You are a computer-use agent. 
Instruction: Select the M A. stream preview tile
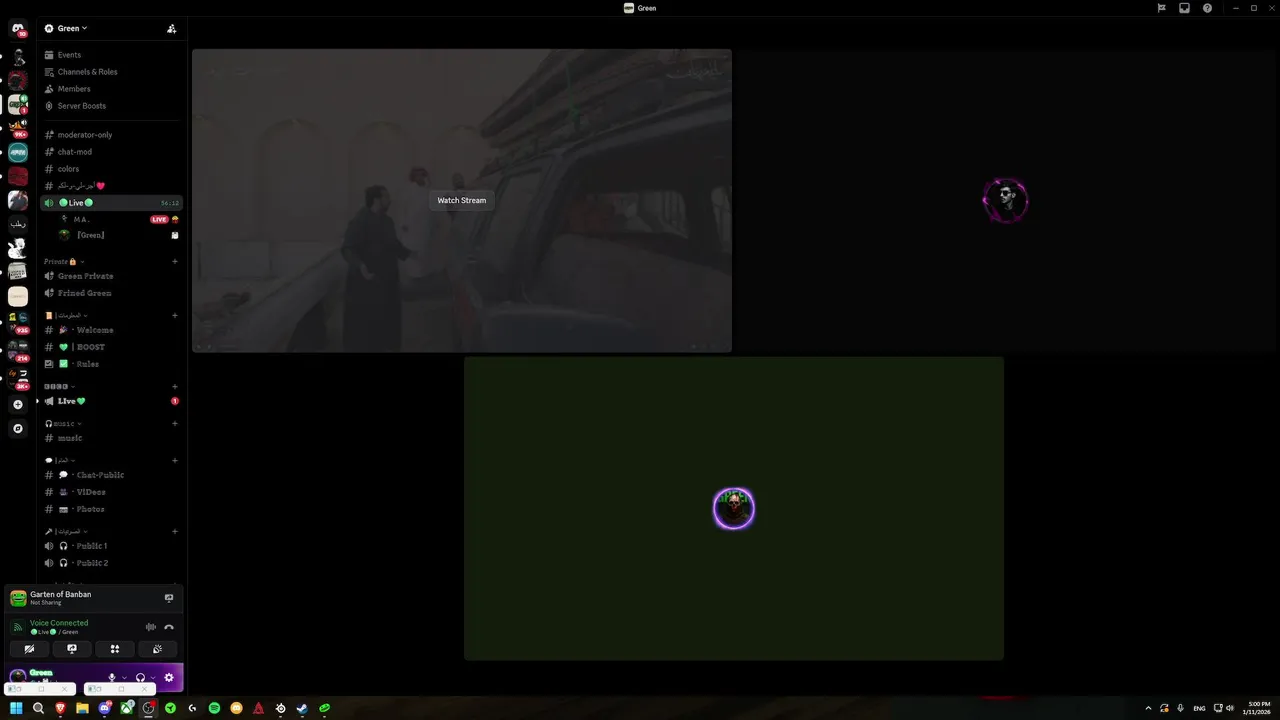[x=462, y=200]
